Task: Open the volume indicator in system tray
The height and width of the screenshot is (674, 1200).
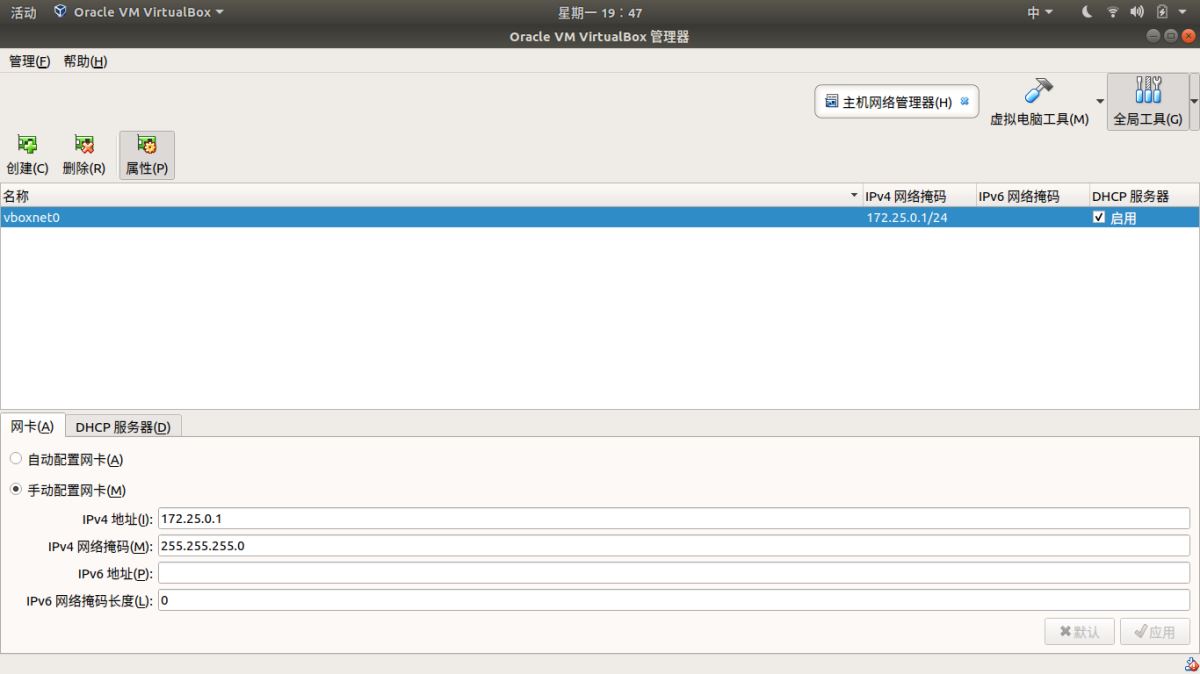Action: tap(1136, 12)
